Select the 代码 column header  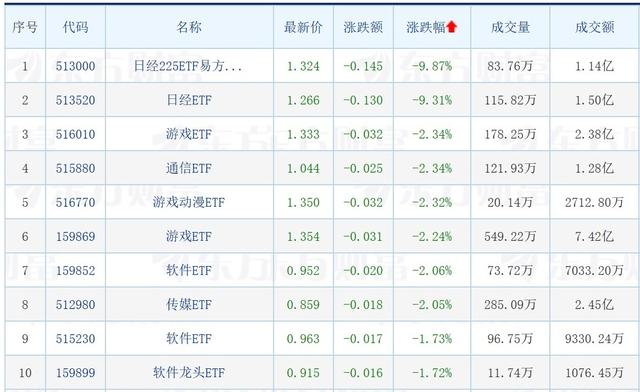tap(76, 27)
